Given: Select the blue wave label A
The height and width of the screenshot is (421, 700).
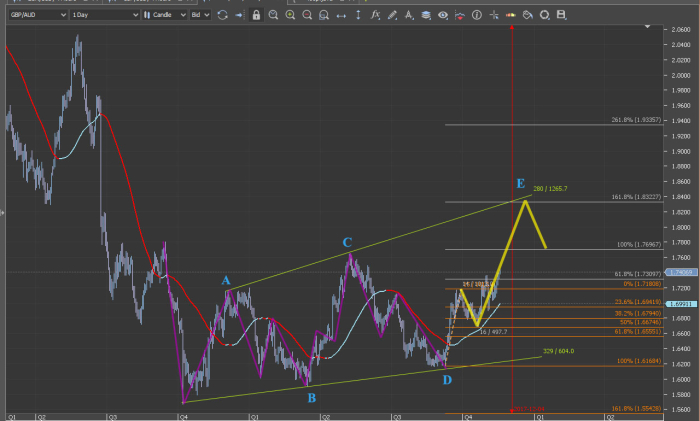Looking at the screenshot, I should click(x=226, y=280).
